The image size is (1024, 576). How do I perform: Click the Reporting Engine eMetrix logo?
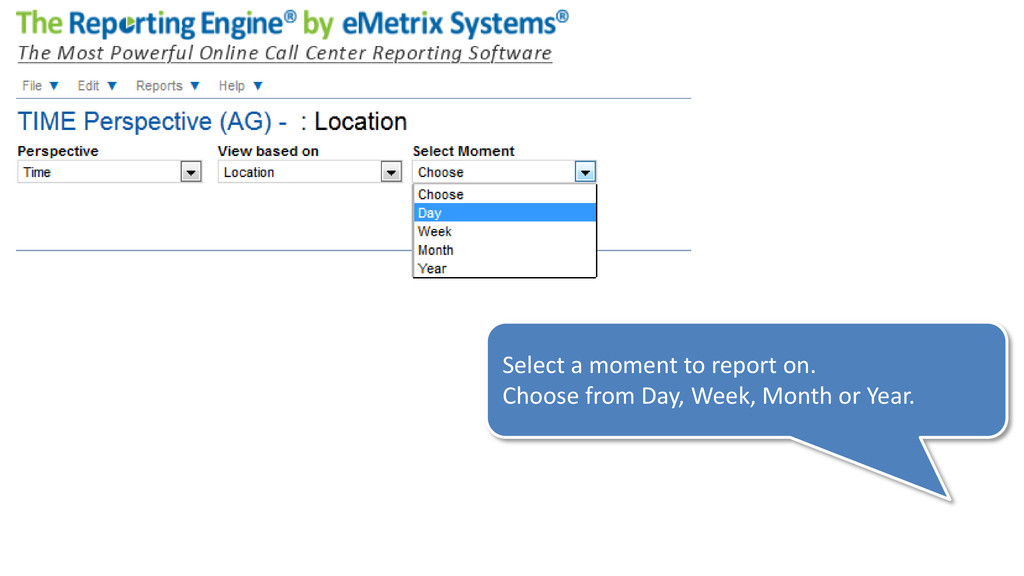[292, 25]
